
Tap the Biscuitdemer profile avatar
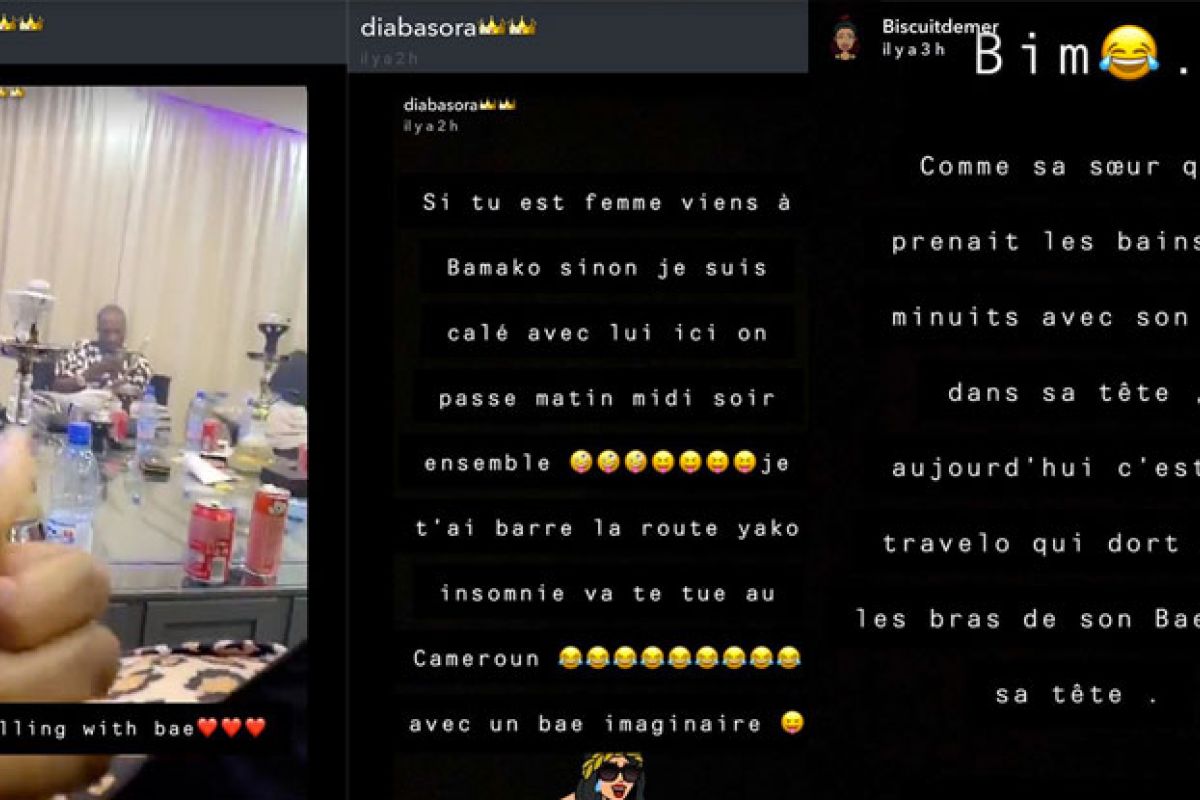click(x=845, y=37)
